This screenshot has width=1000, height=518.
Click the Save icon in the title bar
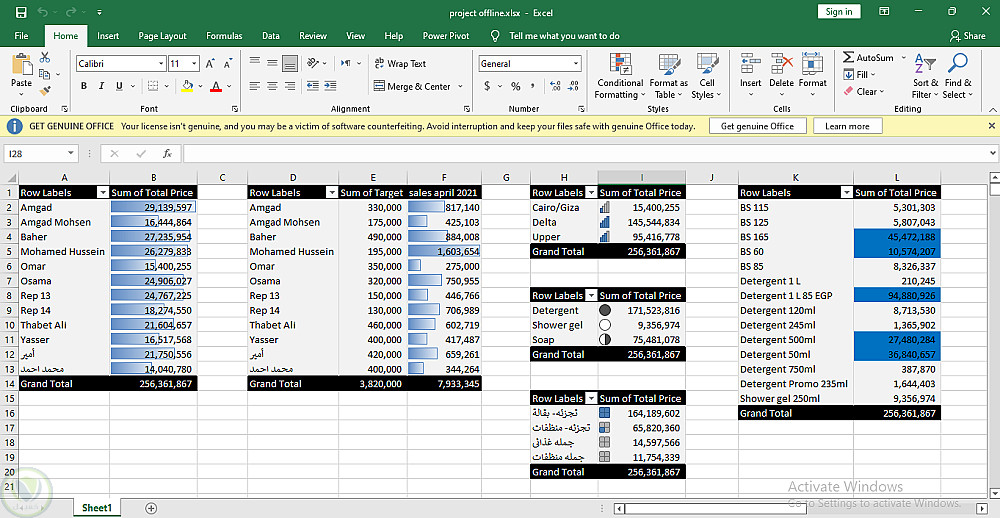20,12
